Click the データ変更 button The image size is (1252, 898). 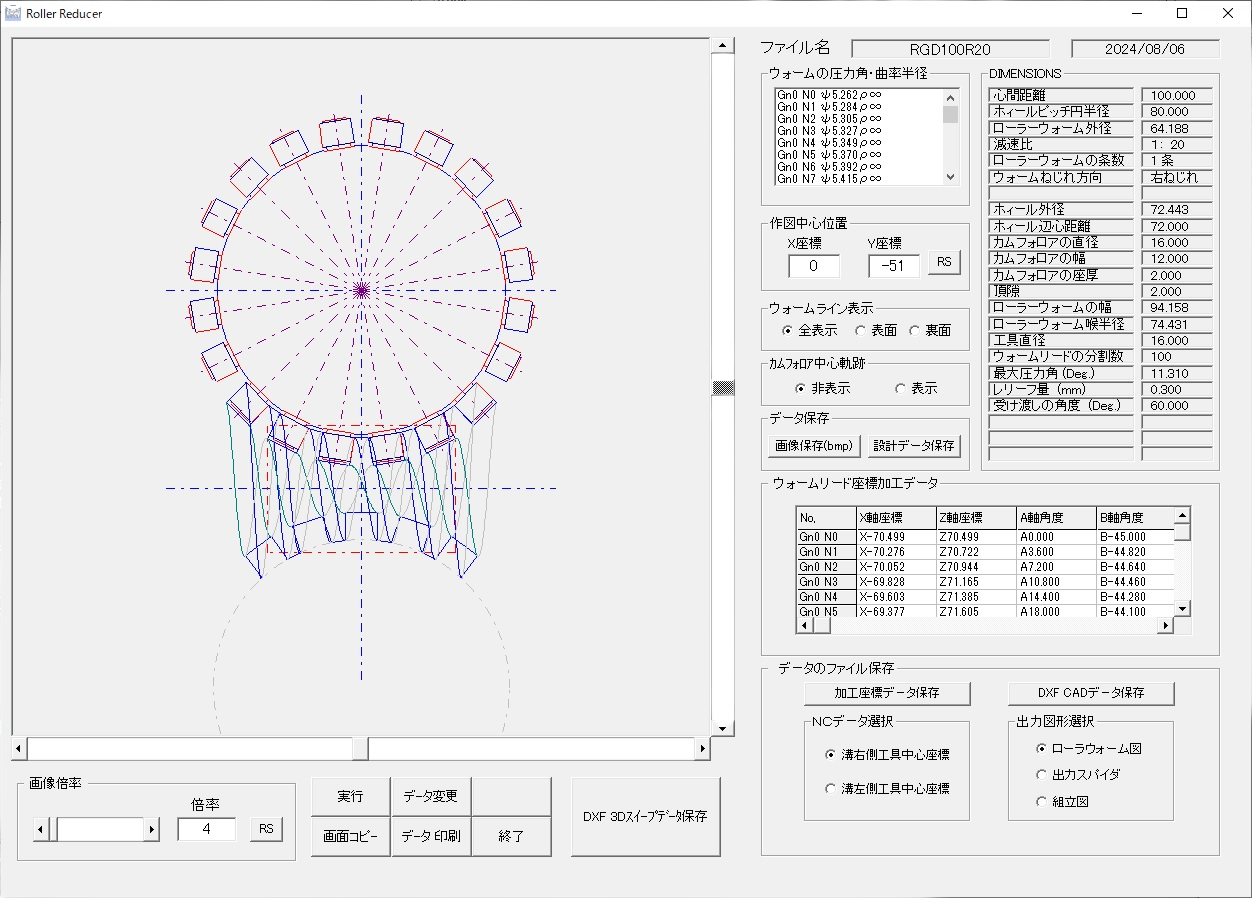(x=430, y=797)
